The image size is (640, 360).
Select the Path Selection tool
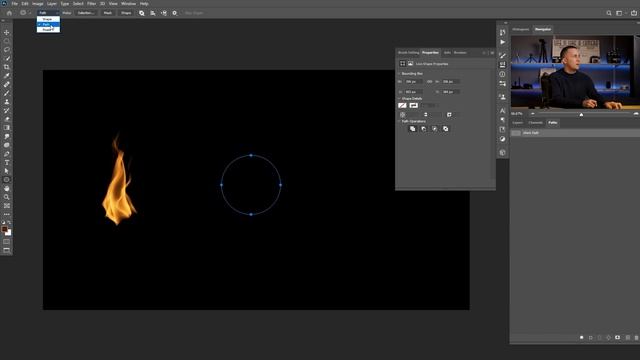point(7,171)
